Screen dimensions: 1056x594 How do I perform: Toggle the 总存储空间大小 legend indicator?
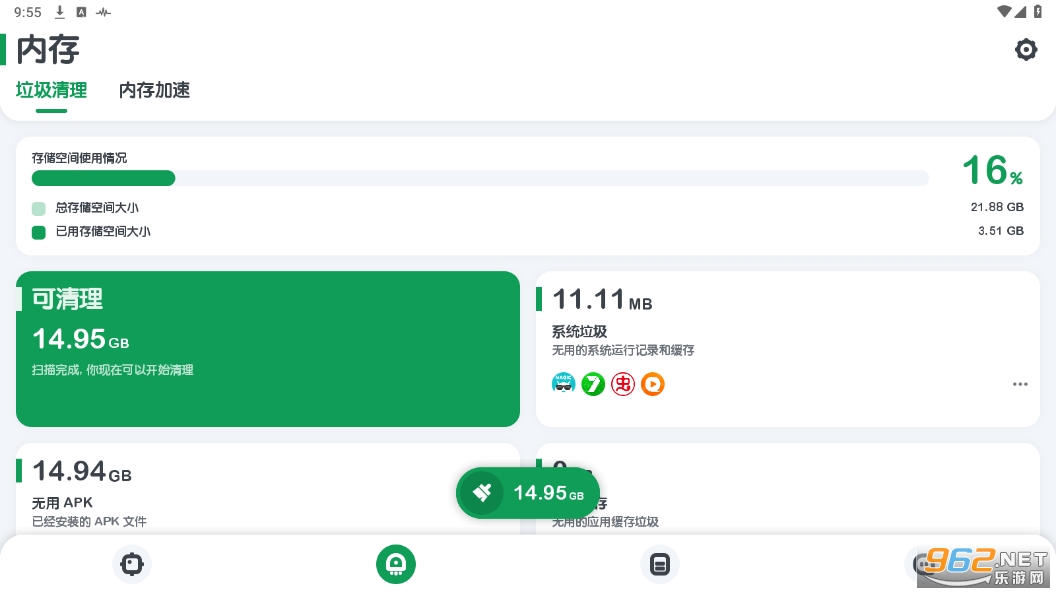(x=38, y=208)
